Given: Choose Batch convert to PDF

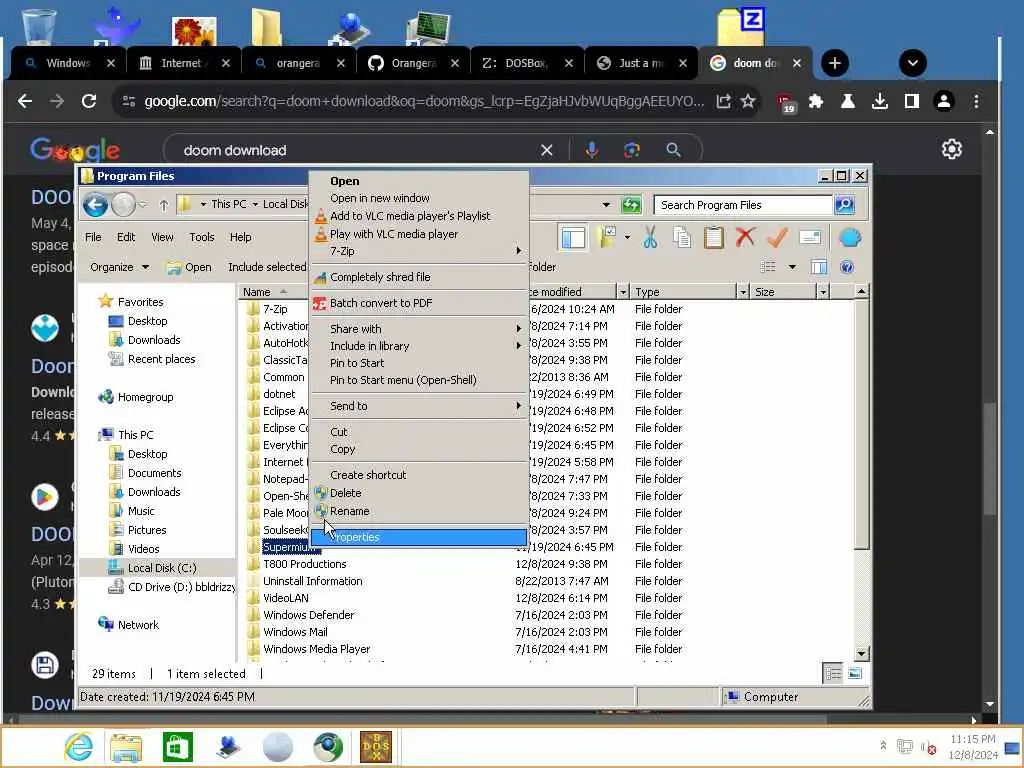Looking at the screenshot, I should pyautogui.click(x=381, y=303).
